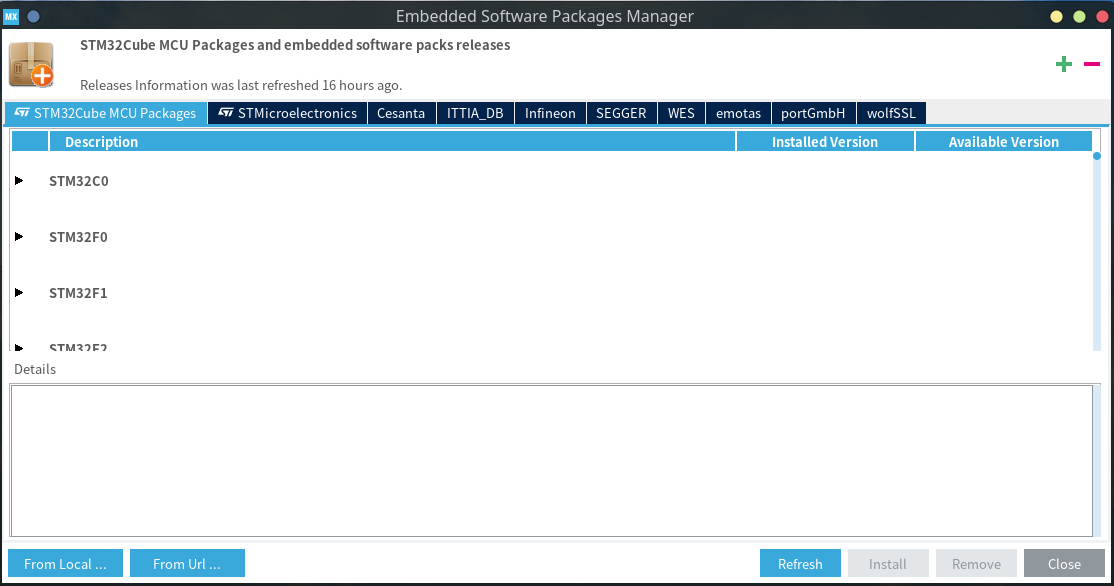The height and width of the screenshot is (586, 1114).
Task: Close the packages manager dialog
Action: (1064, 563)
